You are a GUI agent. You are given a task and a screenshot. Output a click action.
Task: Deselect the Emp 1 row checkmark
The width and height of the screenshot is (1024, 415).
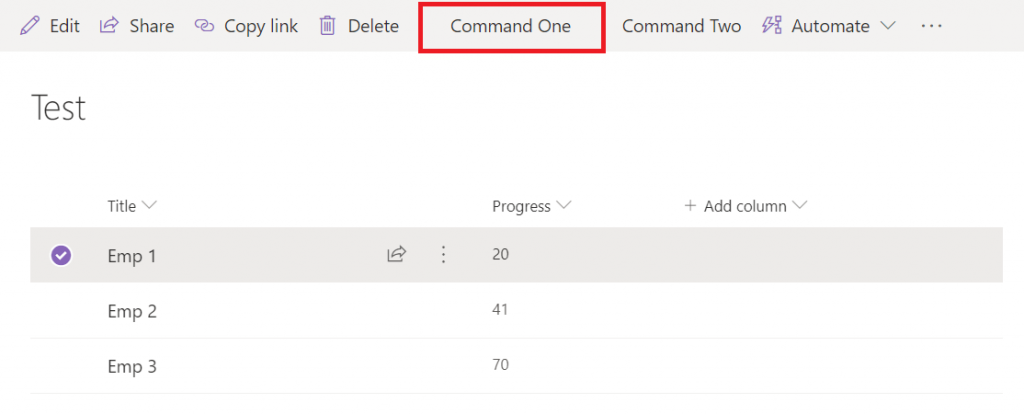(61, 255)
